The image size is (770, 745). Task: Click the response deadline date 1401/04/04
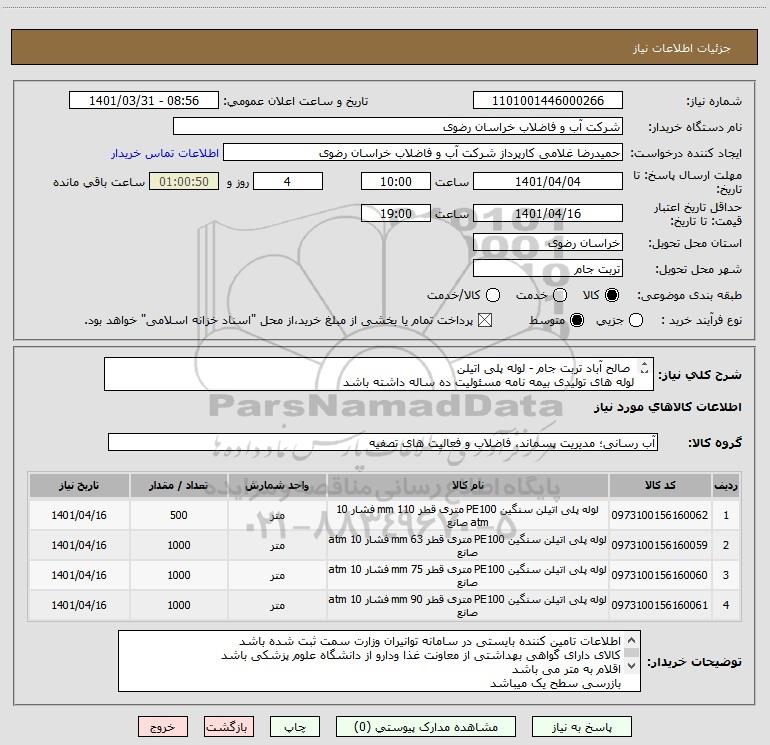pos(548,181)
